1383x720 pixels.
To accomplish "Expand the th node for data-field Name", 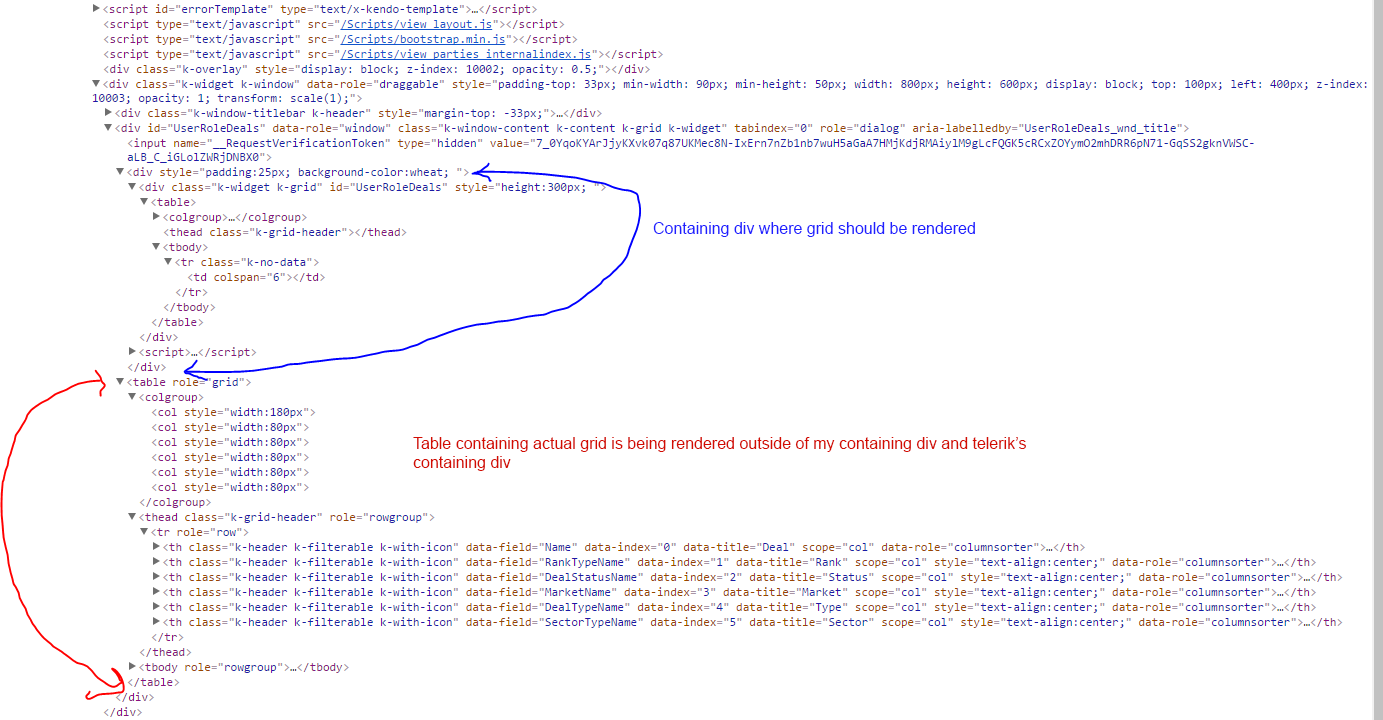I will point(156,547).
